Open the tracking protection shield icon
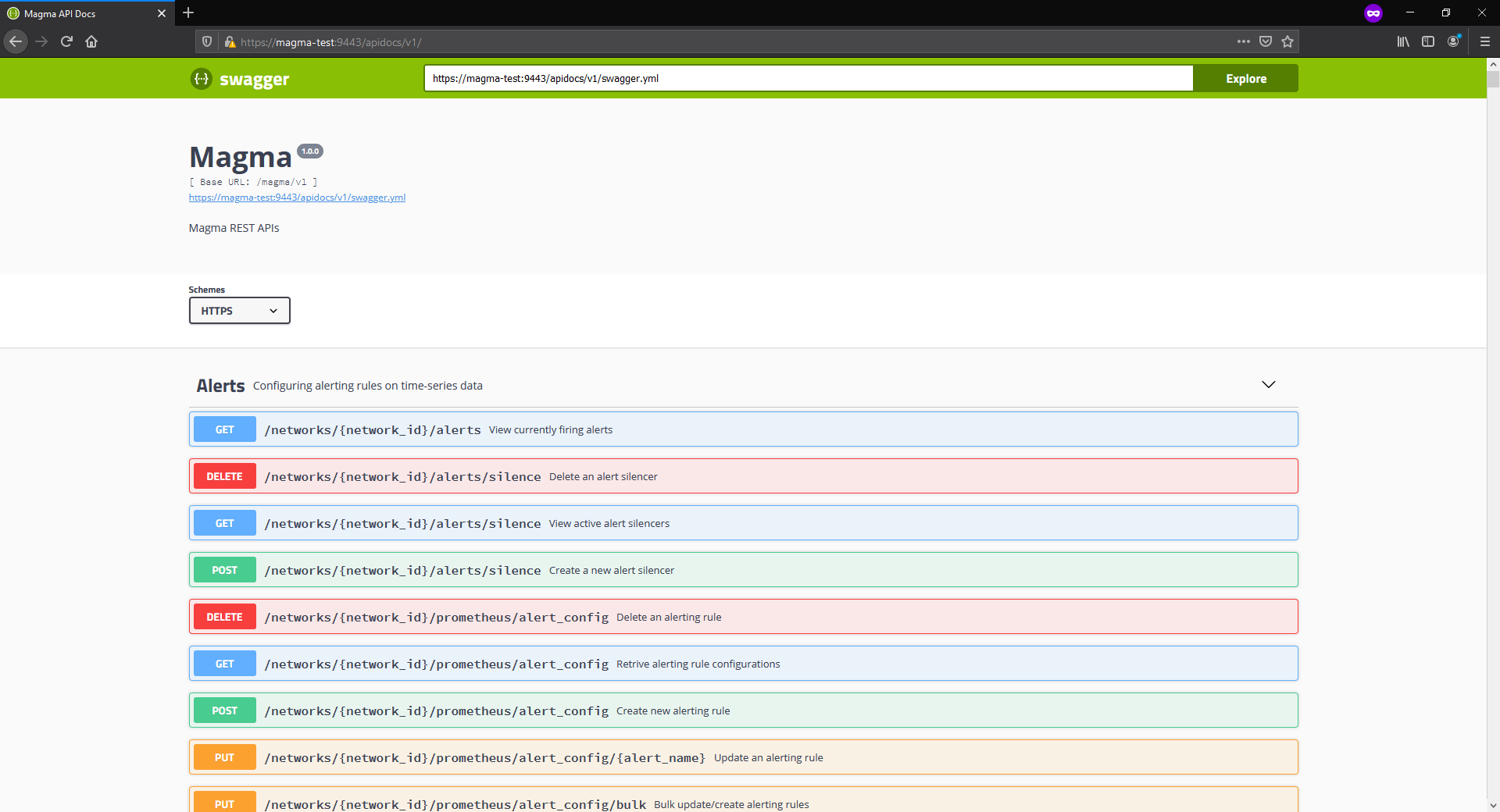The width and height of the screenshot is (1500, 812). (x=207, y=42)
